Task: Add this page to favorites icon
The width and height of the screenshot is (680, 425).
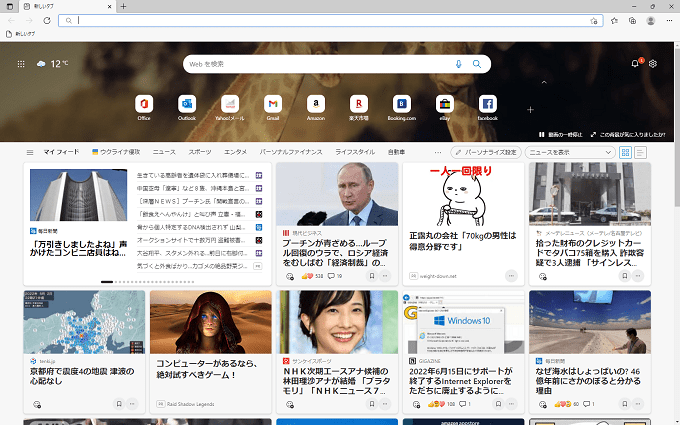Action: [594, 20]
